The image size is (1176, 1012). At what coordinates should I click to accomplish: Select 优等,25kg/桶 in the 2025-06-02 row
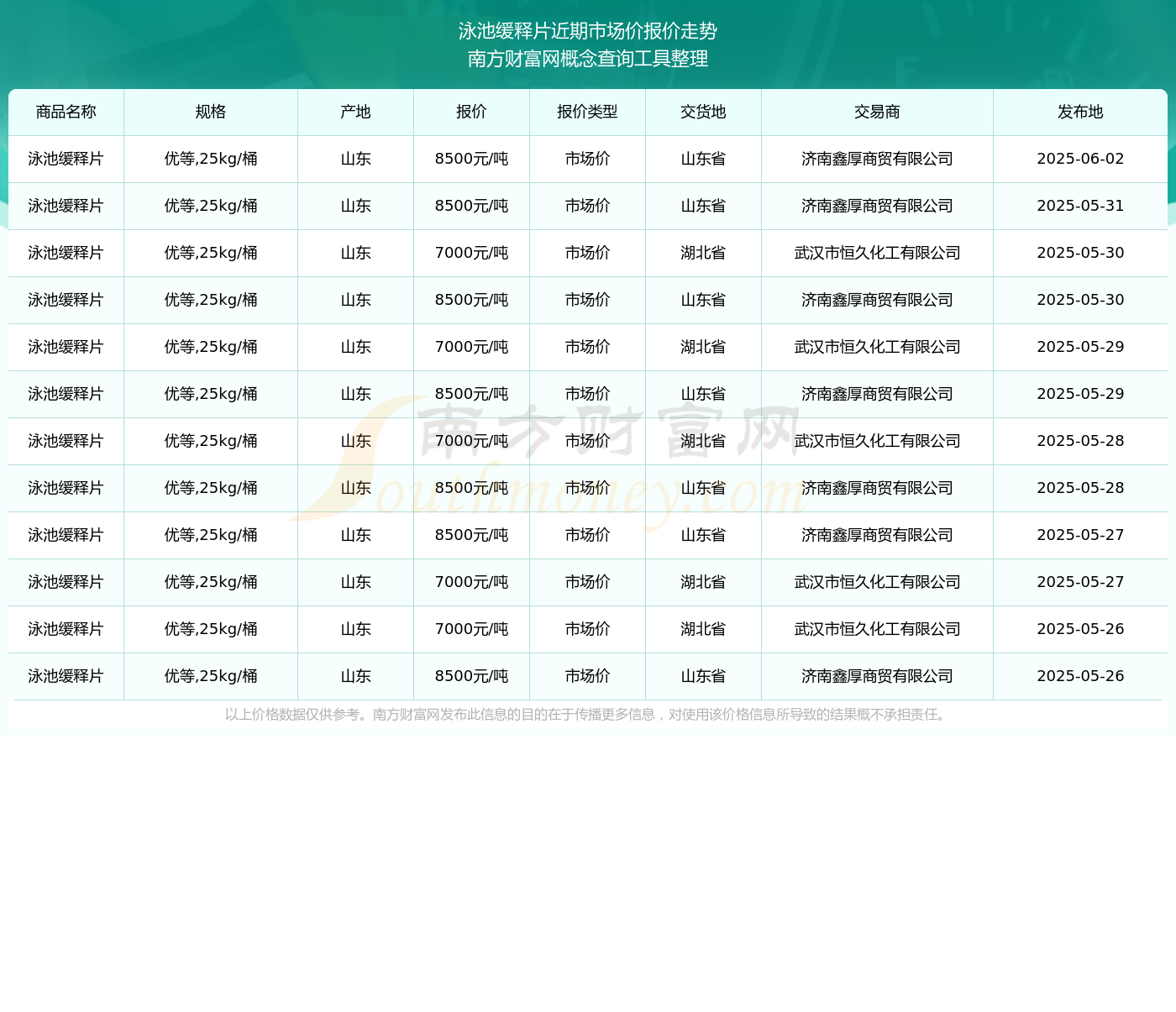211,159
